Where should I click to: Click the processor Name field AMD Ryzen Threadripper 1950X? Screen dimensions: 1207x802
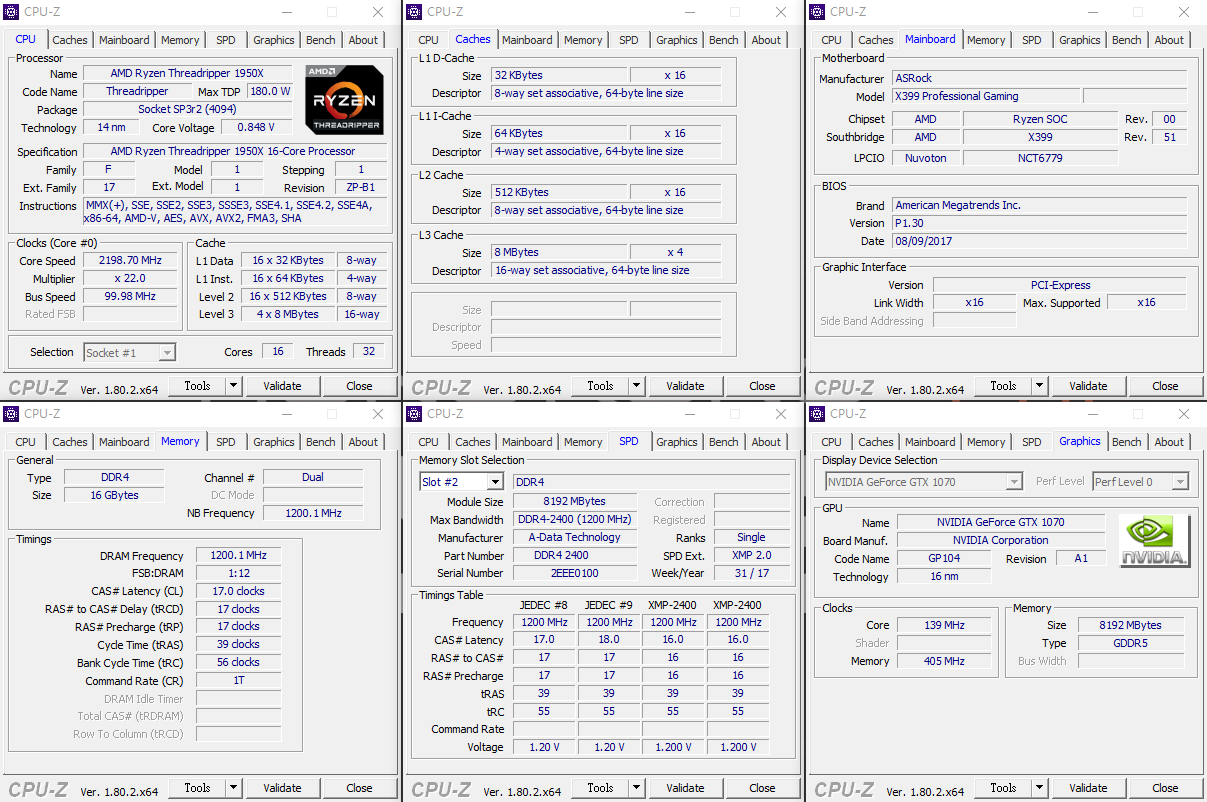tap(188, 74)
